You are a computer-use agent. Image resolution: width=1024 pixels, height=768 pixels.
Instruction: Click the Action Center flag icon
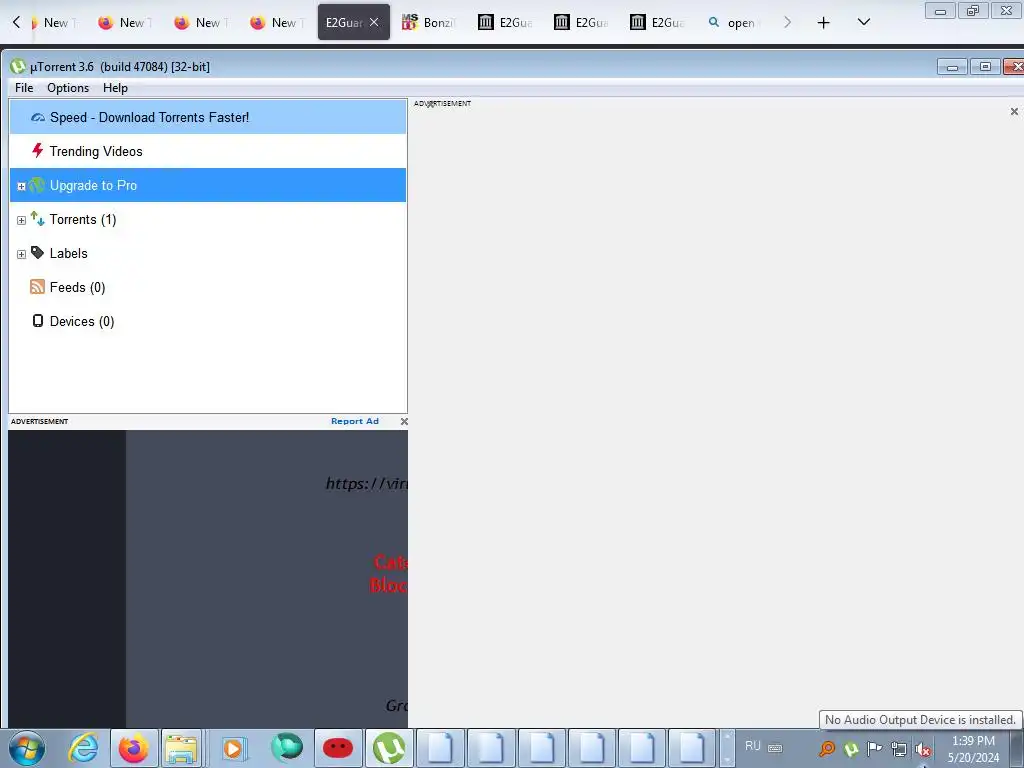pyautogui.click(x=874, y=748)
